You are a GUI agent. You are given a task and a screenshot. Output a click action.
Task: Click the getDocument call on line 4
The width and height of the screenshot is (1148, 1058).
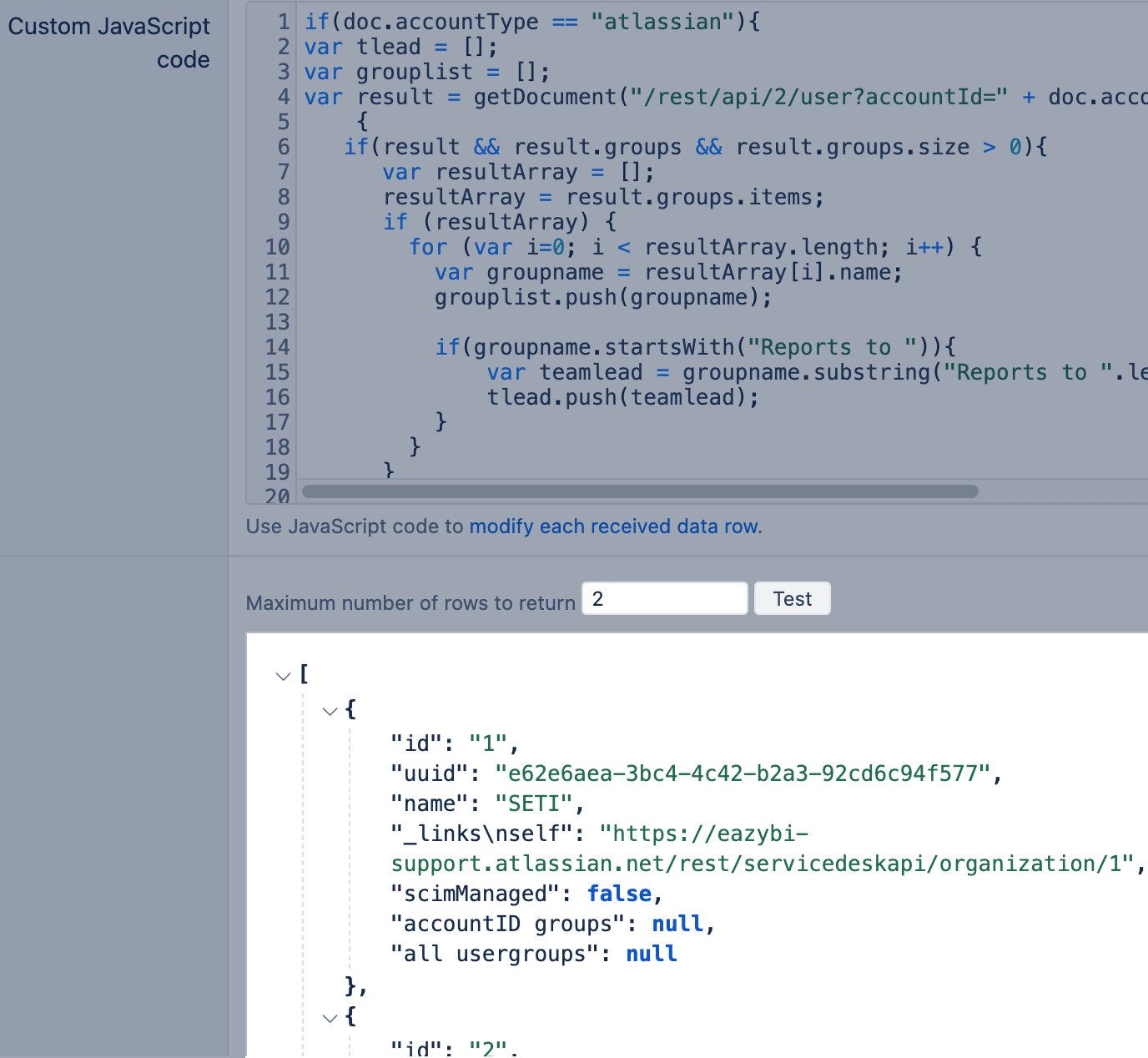pos(544,97)
